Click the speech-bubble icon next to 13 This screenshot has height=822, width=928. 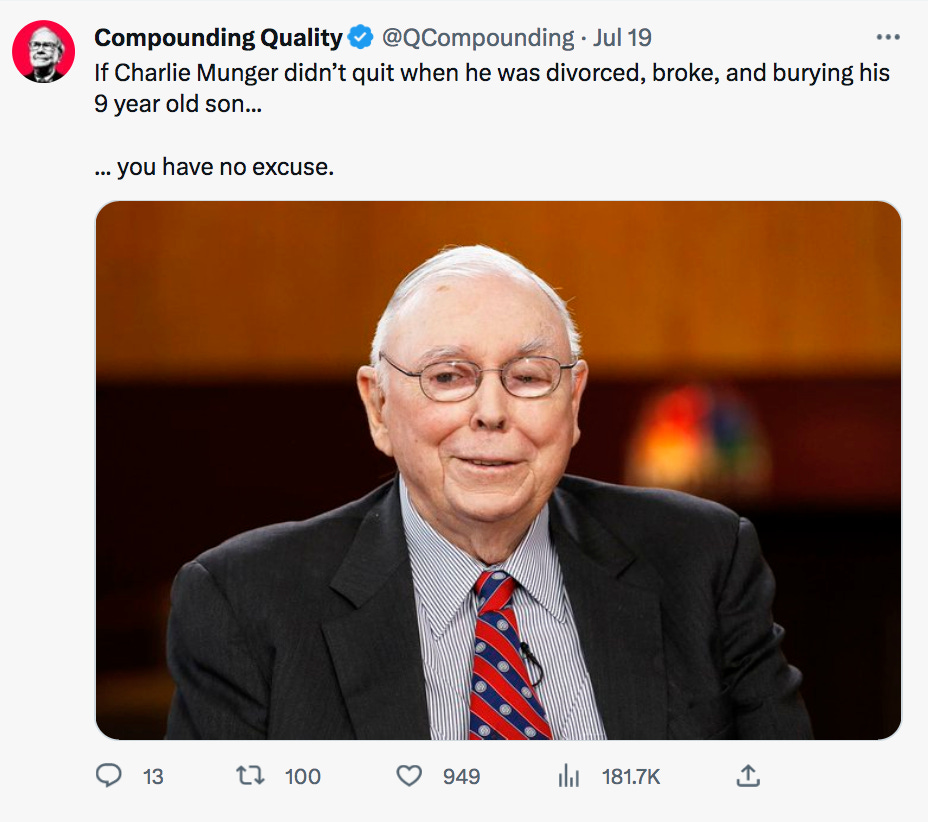pos(110,775)
